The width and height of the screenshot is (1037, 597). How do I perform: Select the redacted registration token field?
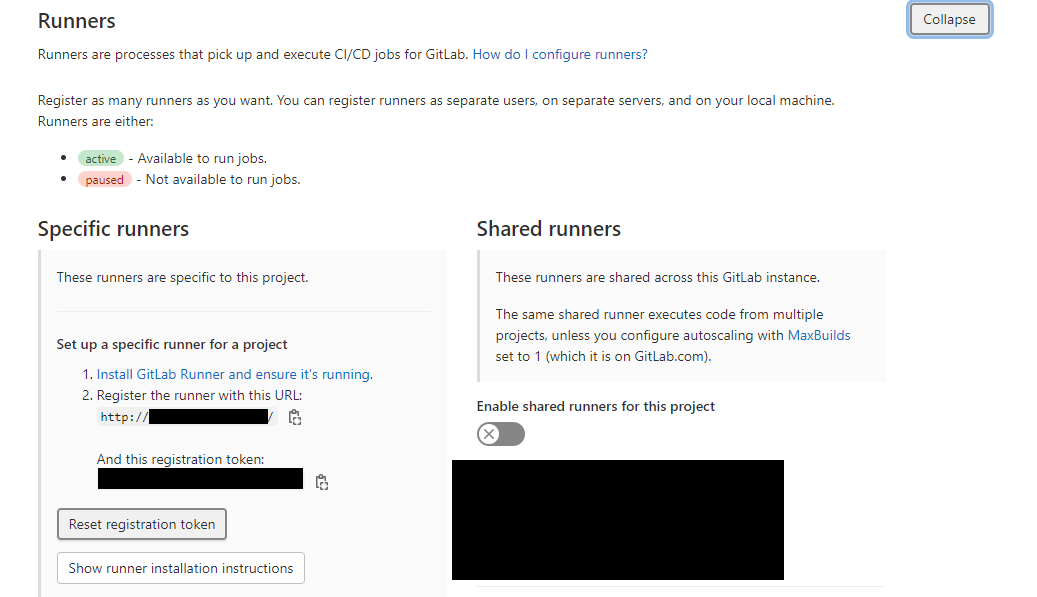pyautogui.click(x=200, y=478)
